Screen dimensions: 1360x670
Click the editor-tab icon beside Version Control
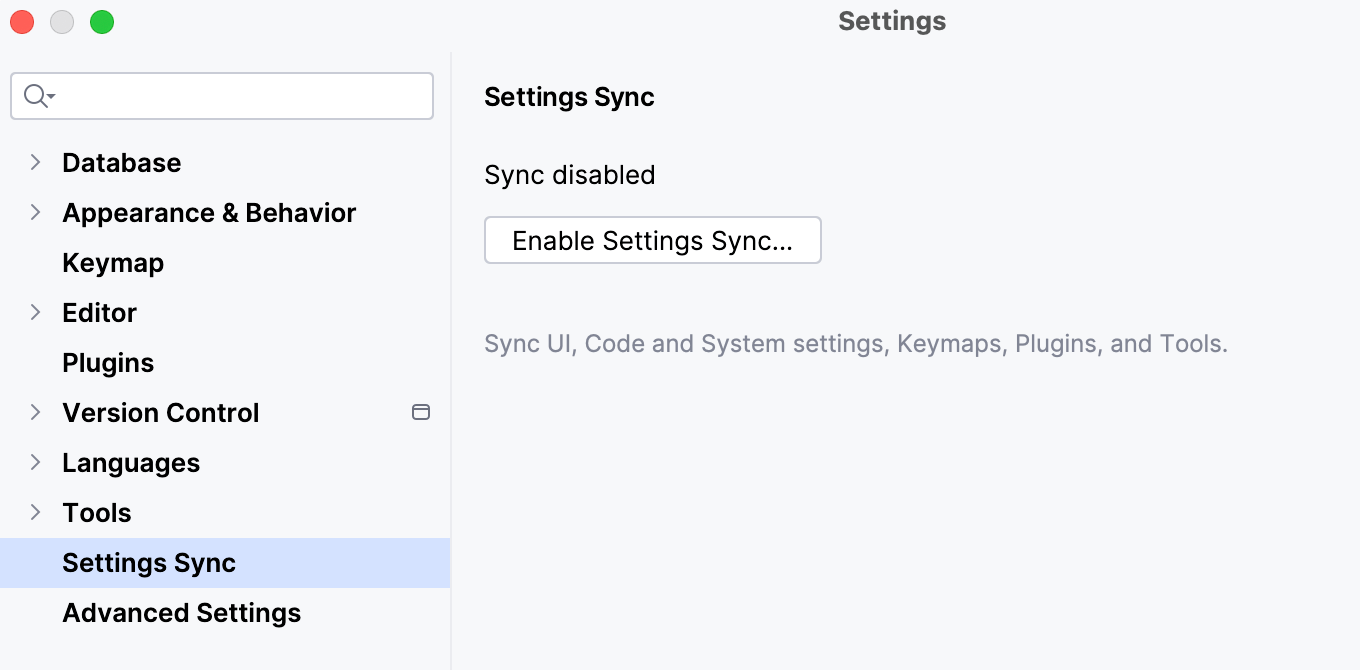(x=421, y=412)
